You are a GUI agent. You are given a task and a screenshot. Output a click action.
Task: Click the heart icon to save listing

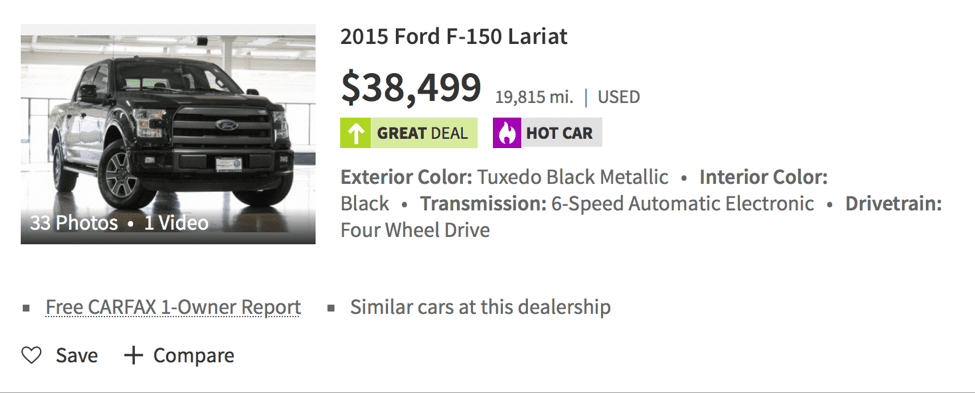(31, 355)
